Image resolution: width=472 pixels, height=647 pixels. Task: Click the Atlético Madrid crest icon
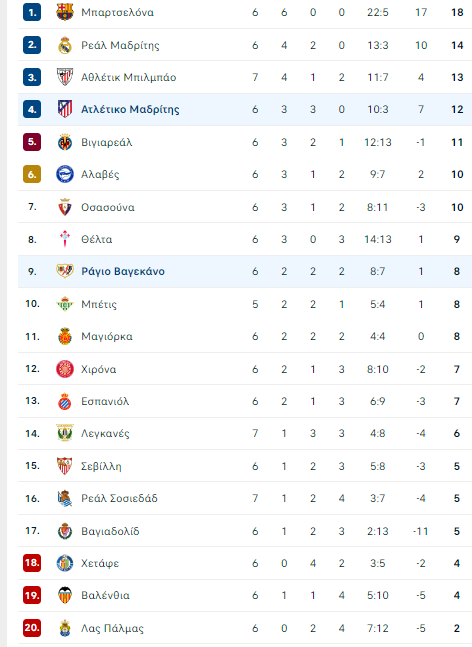65,109
